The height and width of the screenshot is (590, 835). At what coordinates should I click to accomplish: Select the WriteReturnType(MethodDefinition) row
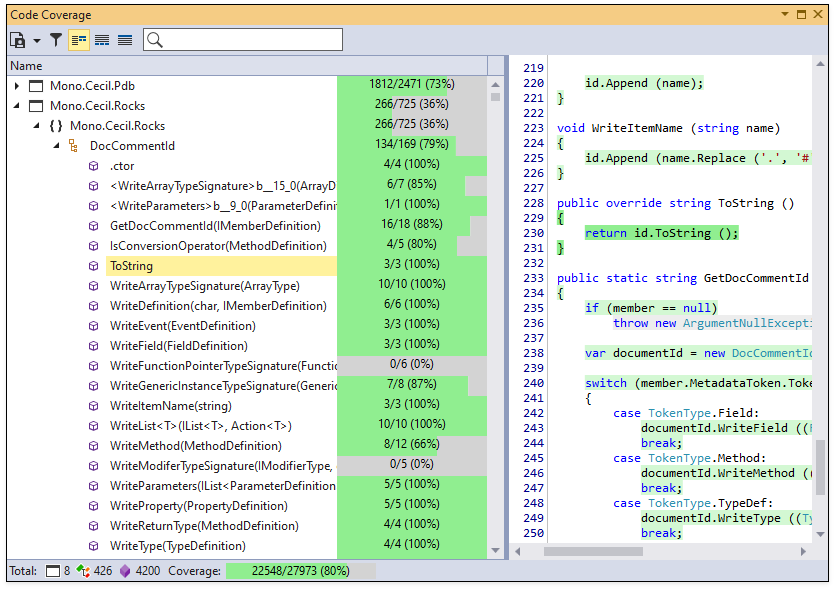(204, 526)
